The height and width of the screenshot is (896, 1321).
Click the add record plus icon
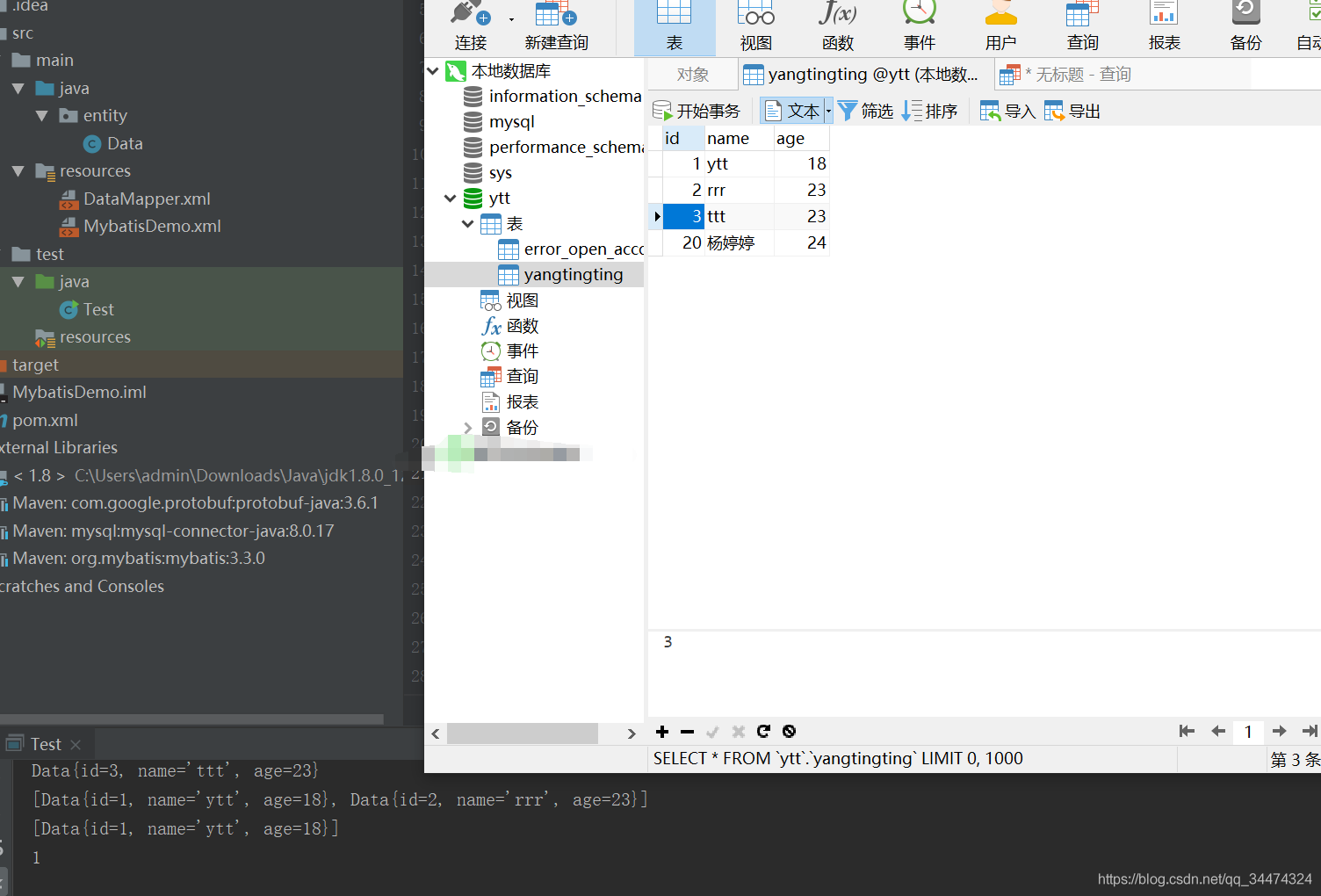click(x=662, y=732)
